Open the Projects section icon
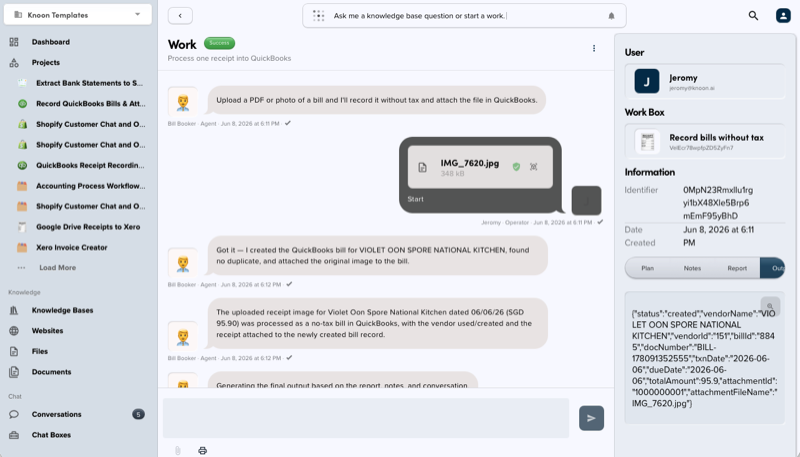This screenshot has width=800, height=457. [x=14, y=62]
